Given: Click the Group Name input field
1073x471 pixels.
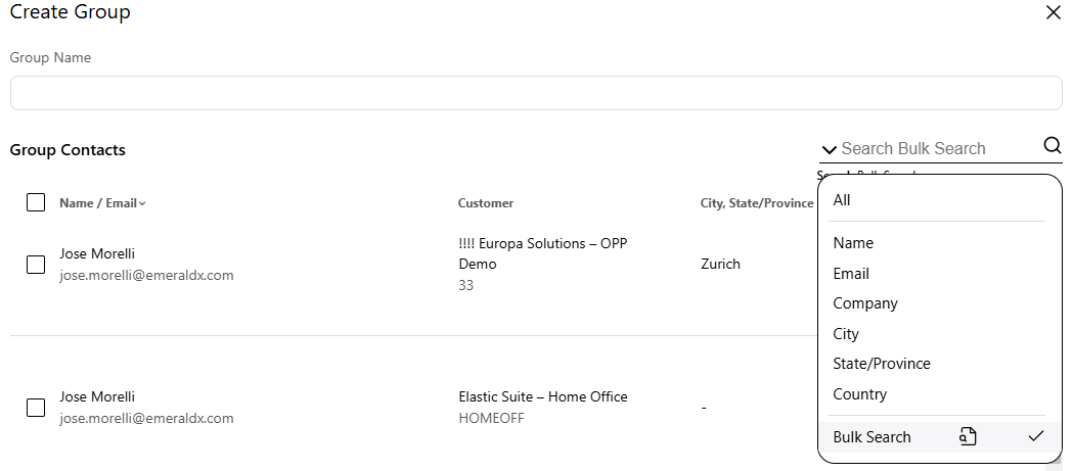Looking at the screenshot, I should click(536, 93).
